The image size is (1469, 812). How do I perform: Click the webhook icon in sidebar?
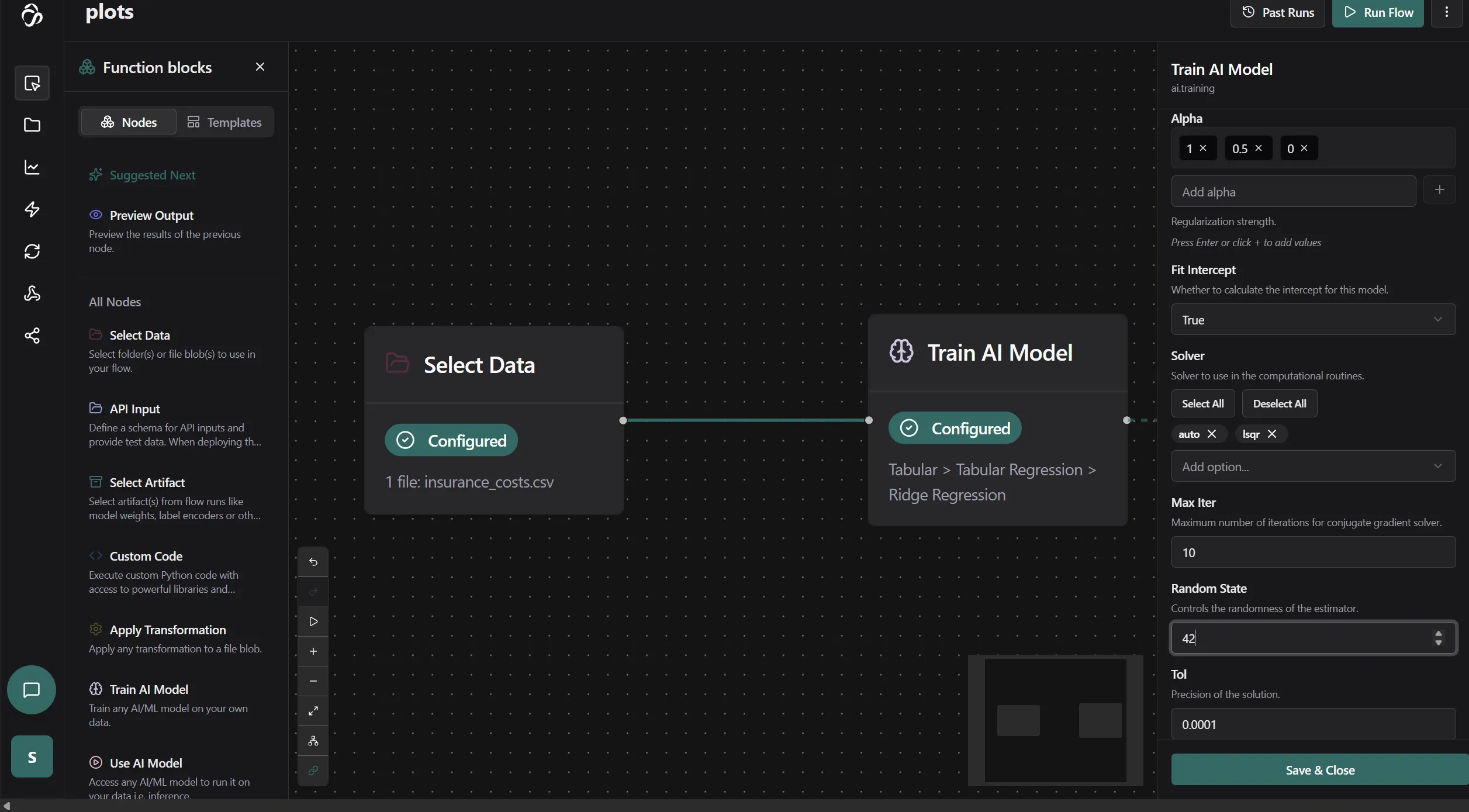pyautogui.click(x=32, y=293)
